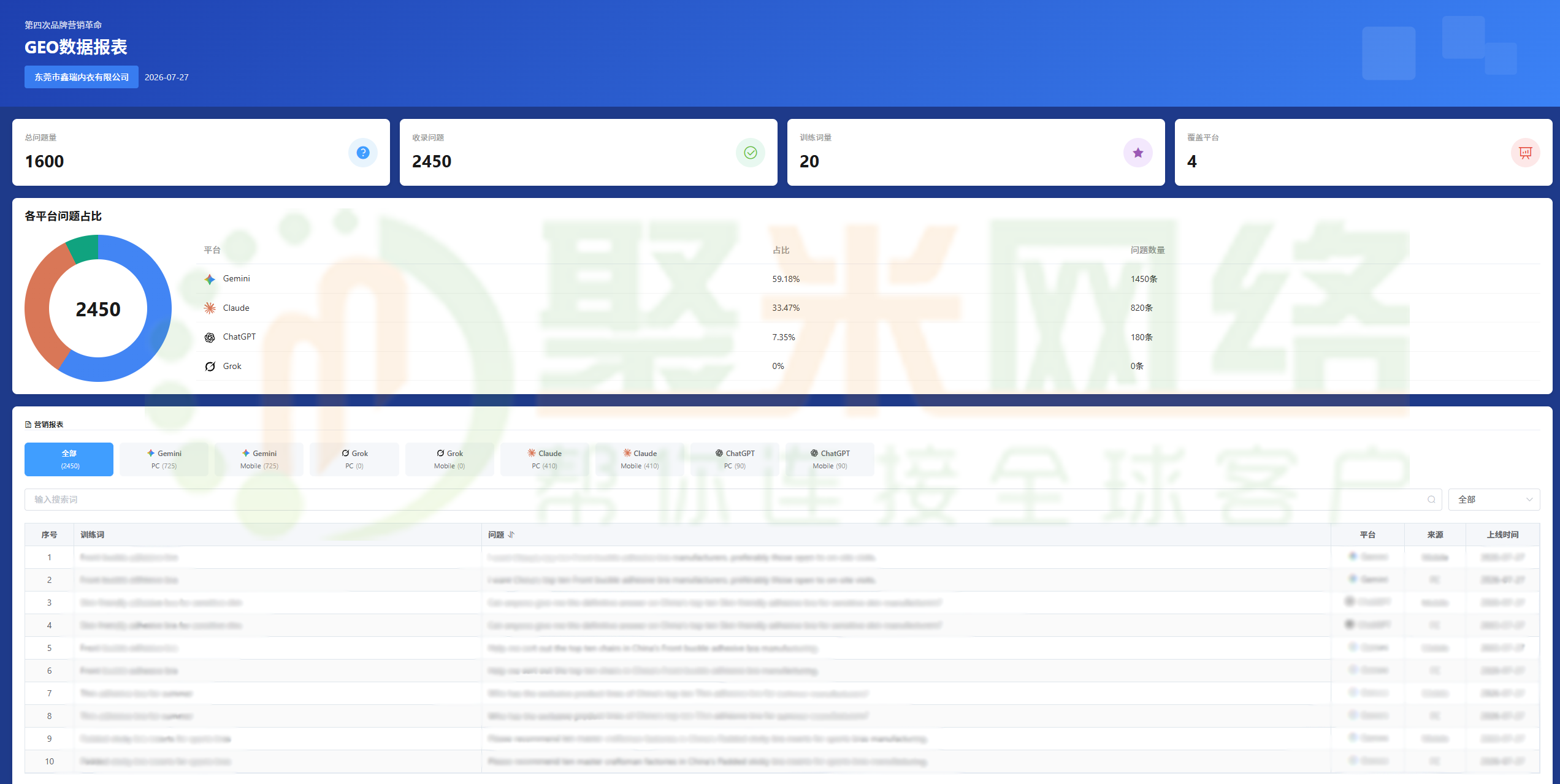The width and height of the screenshot is (1560, 784).
Task: Click the document icon next to 营销报表
Action: coord(28,424)
